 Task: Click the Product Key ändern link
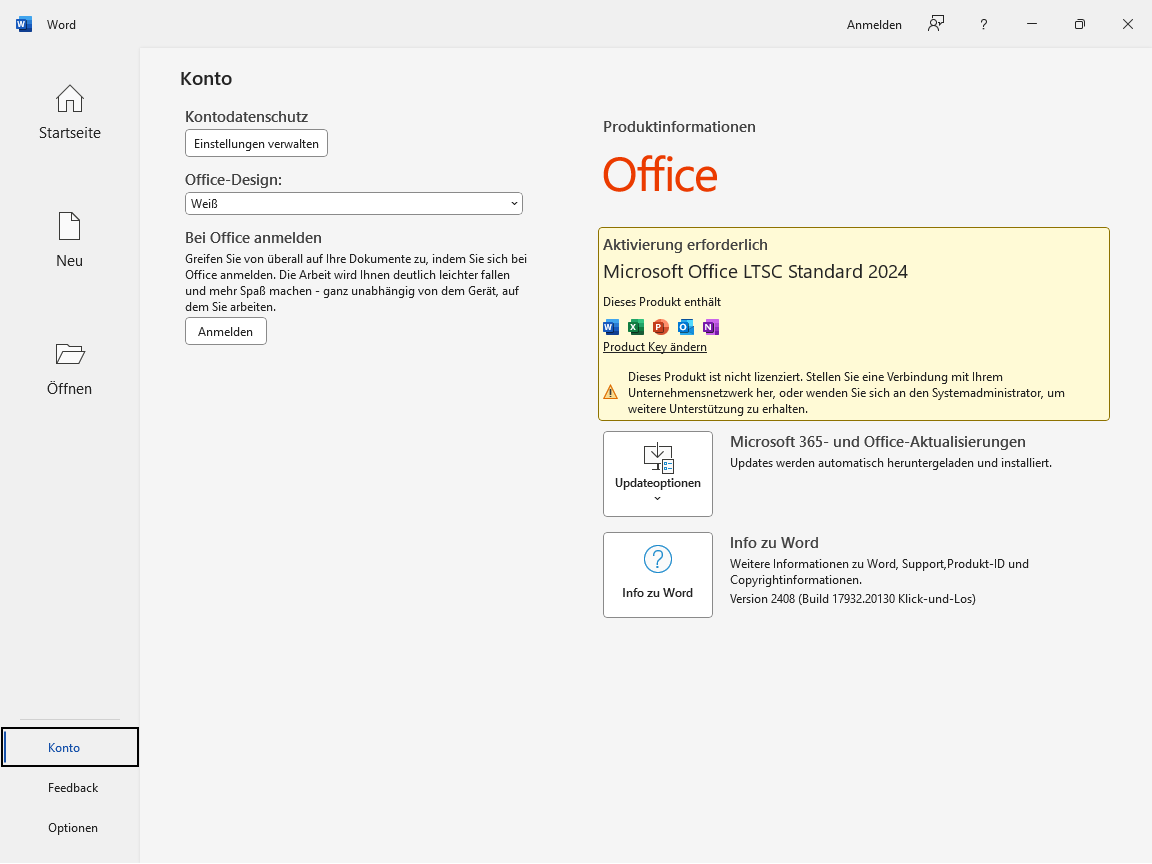655,347
